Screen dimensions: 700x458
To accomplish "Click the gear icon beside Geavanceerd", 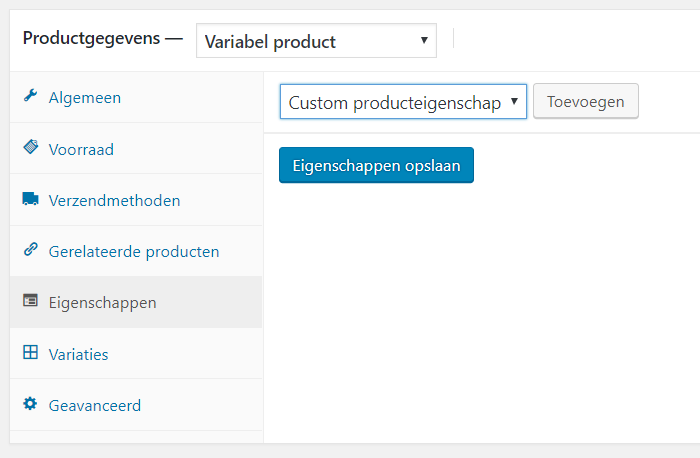I will (x=30, y=404).
